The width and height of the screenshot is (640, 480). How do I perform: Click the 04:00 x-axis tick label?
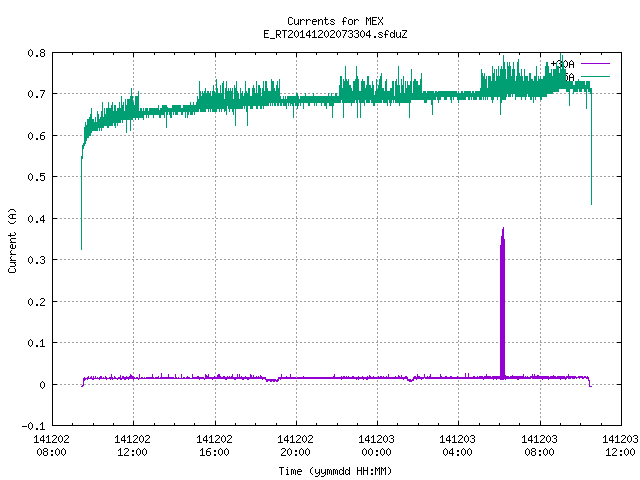457,452
